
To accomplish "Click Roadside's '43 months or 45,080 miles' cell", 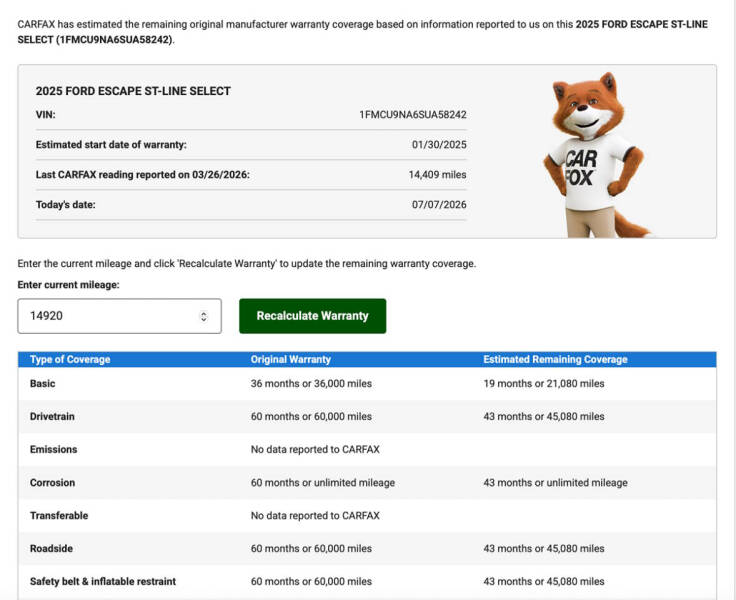I will [544, 548].
